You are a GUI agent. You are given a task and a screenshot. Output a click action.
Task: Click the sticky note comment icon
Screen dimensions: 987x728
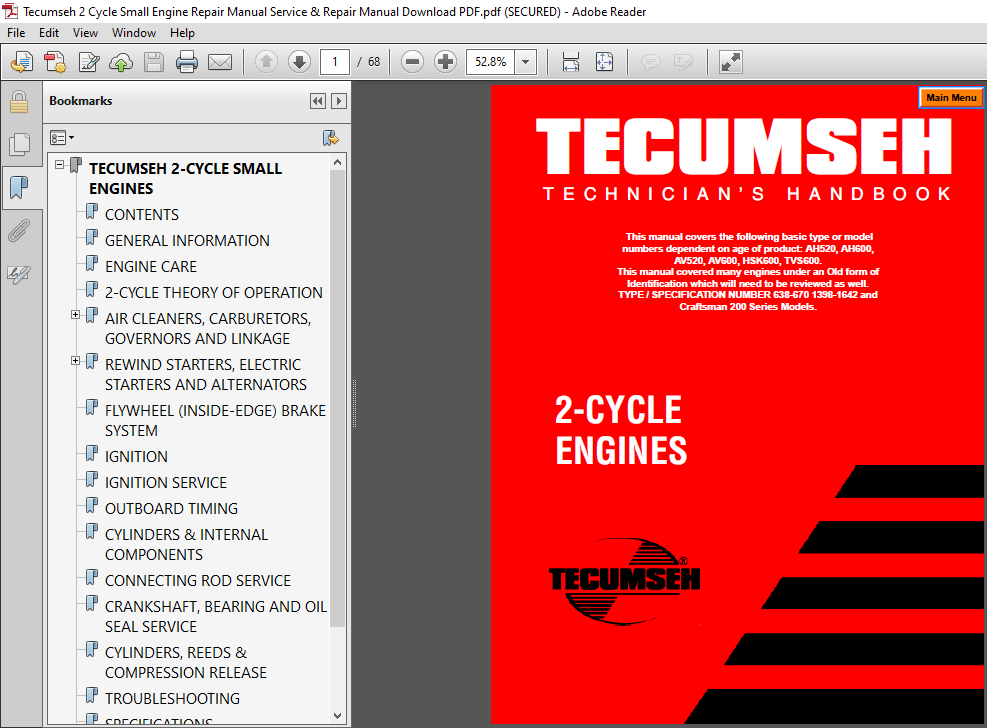click(650, 62)
